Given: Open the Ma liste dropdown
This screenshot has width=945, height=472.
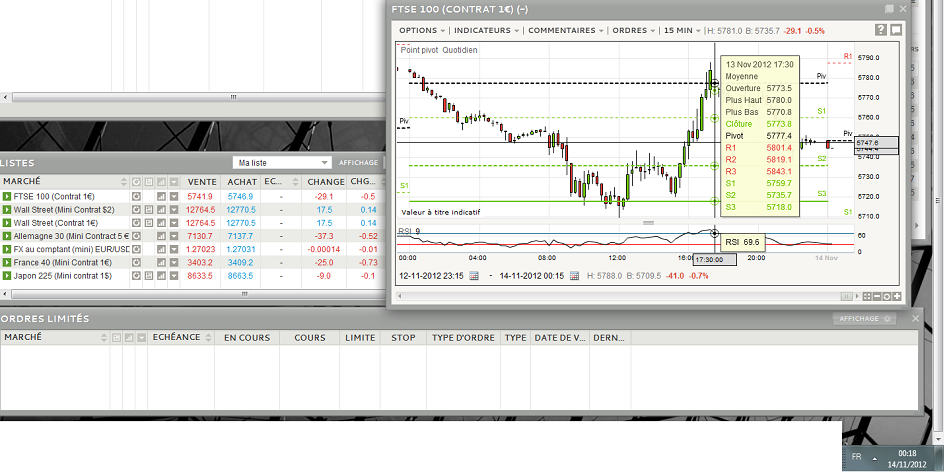Looking at the screenshot, I should pyautogui.click(x=282, y=163).
